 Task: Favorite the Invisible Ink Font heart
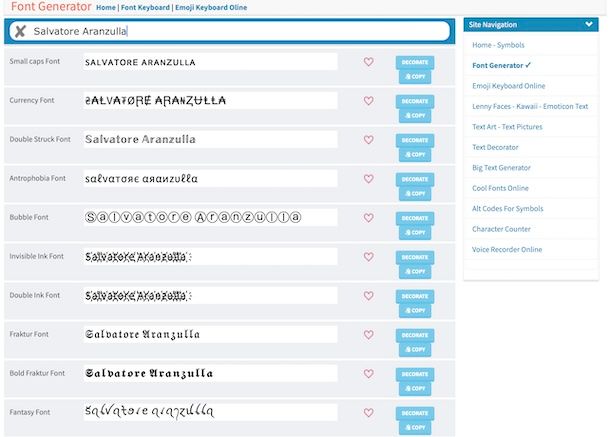click(x=368, y=257)
